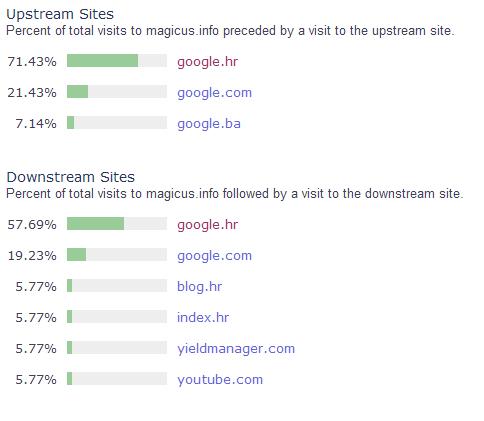The image size is (484, 421).
Task: Open the upstream google.com link
Action: [214, 93]
